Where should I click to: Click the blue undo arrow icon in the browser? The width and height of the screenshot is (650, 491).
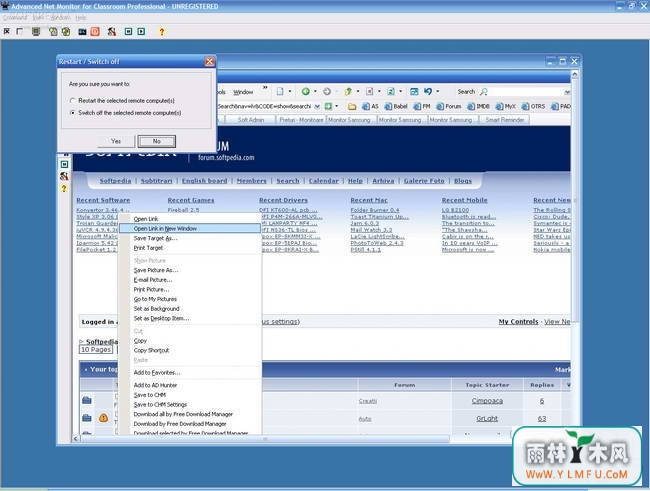428,91
